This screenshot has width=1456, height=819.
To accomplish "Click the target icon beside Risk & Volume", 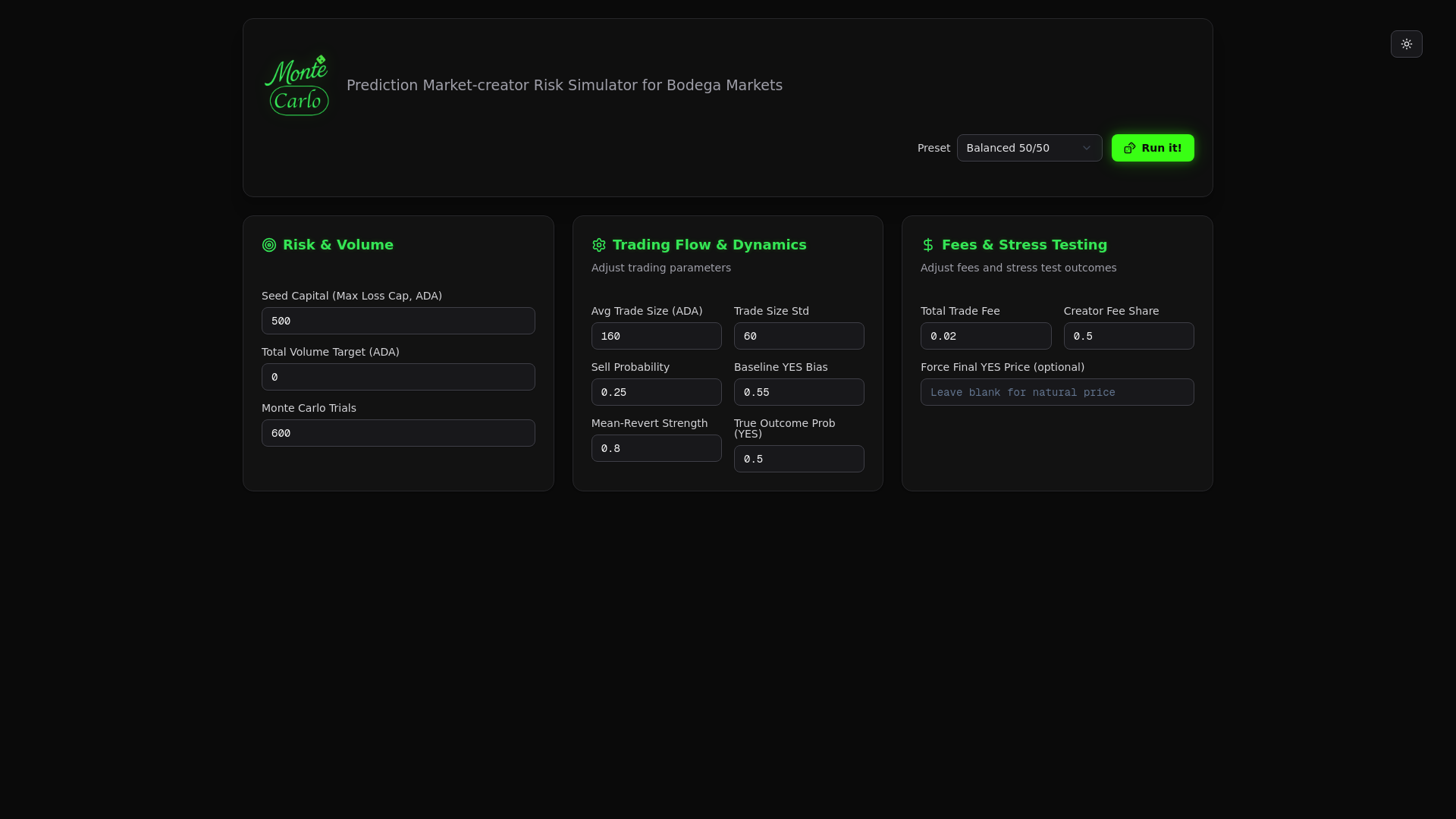I will (x=269, y=245).
